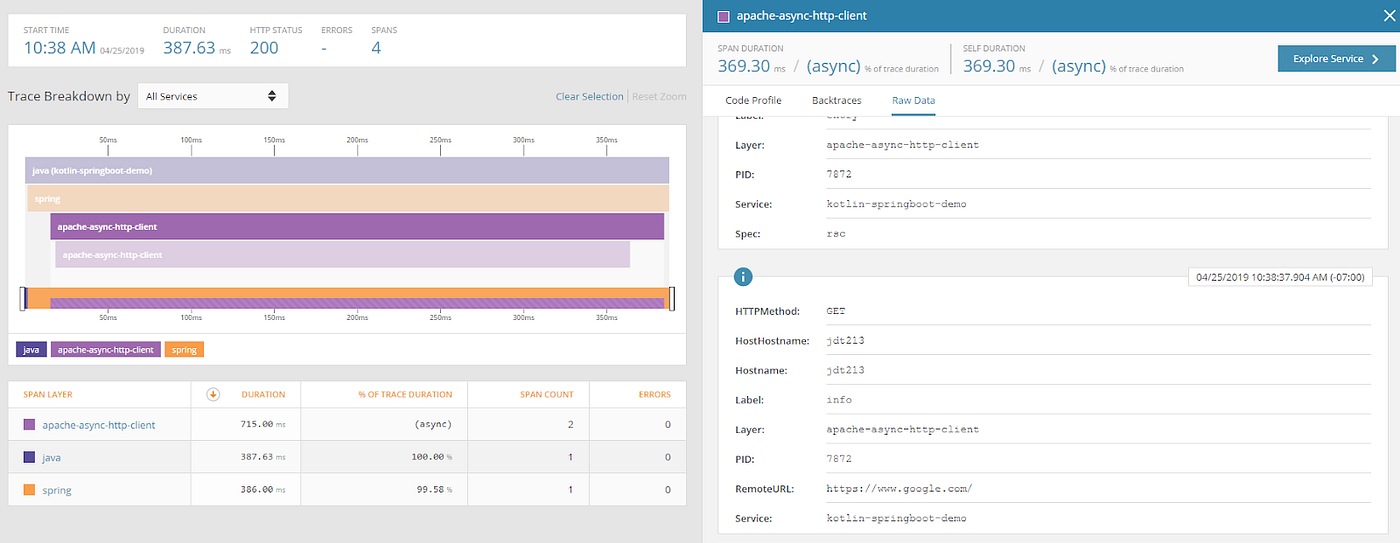1400x543 pixels.
Task: Click the left zoom handle of timeline overview
Action: (23, 298)
